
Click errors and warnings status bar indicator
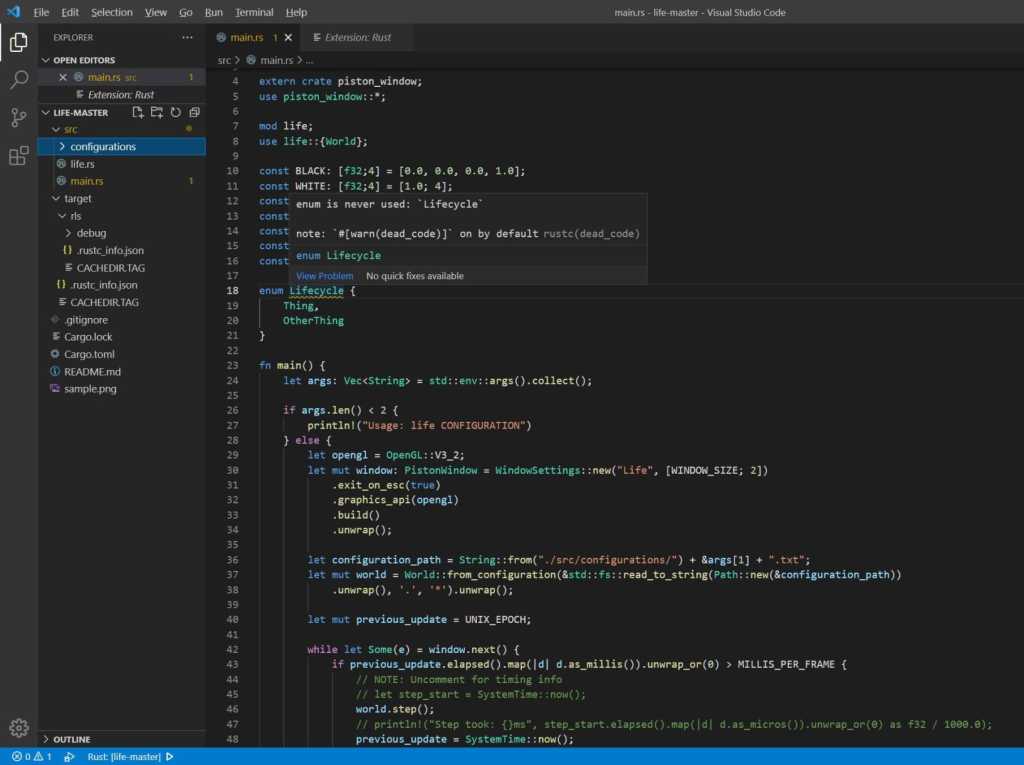click(x=32, y=757)
